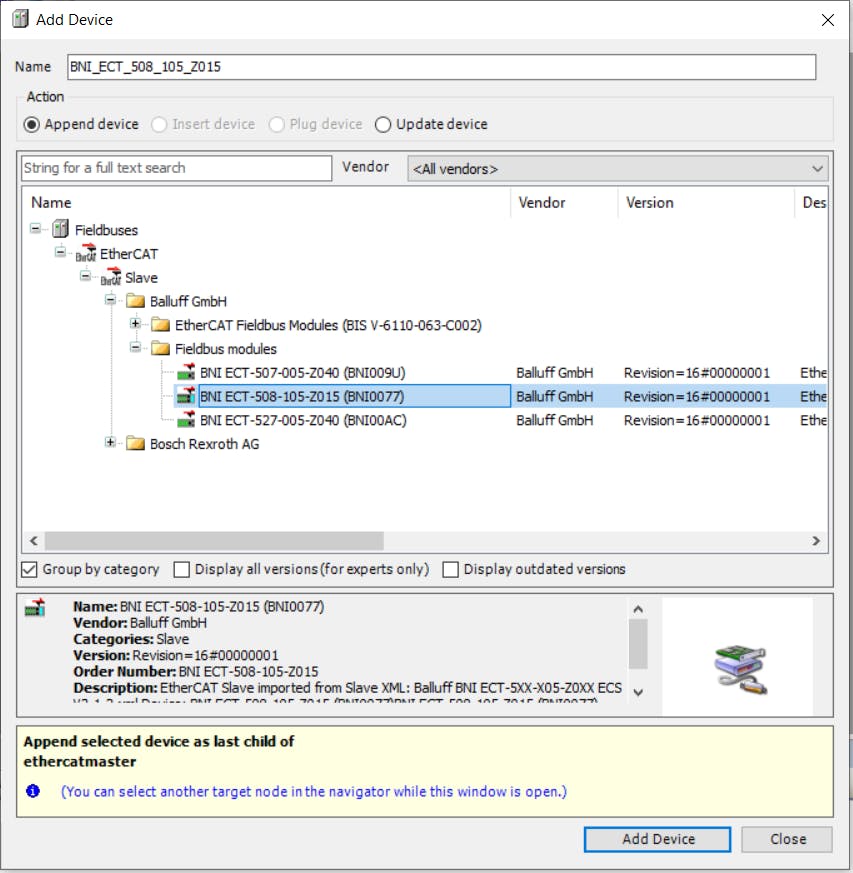Enable Display outdated versions checkbox
This screenshot has width=853, height=873.
tap(450, 570)
